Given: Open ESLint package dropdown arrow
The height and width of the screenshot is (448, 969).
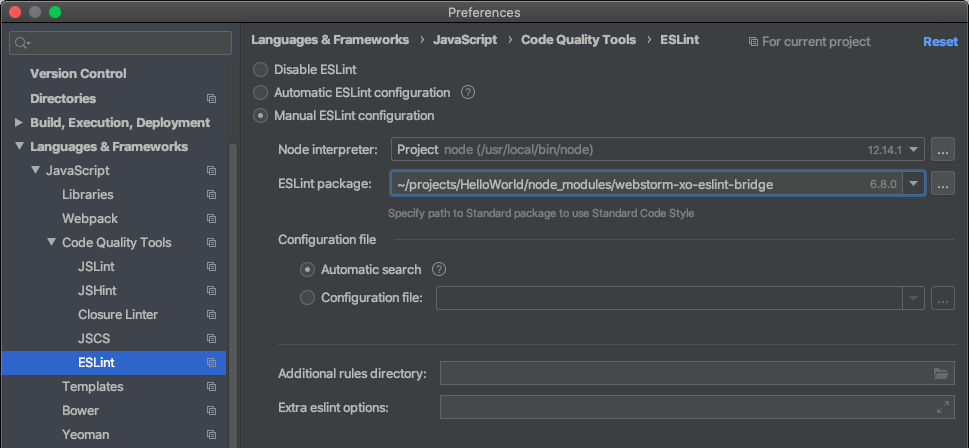Looking at the screenshot, I should [913, 184].
